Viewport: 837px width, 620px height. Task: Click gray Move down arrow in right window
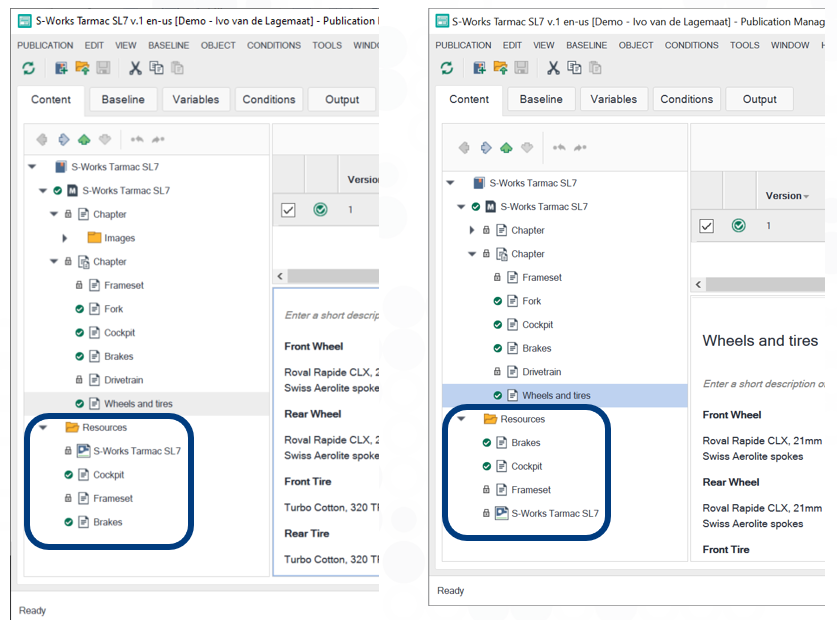click(527, 147)
